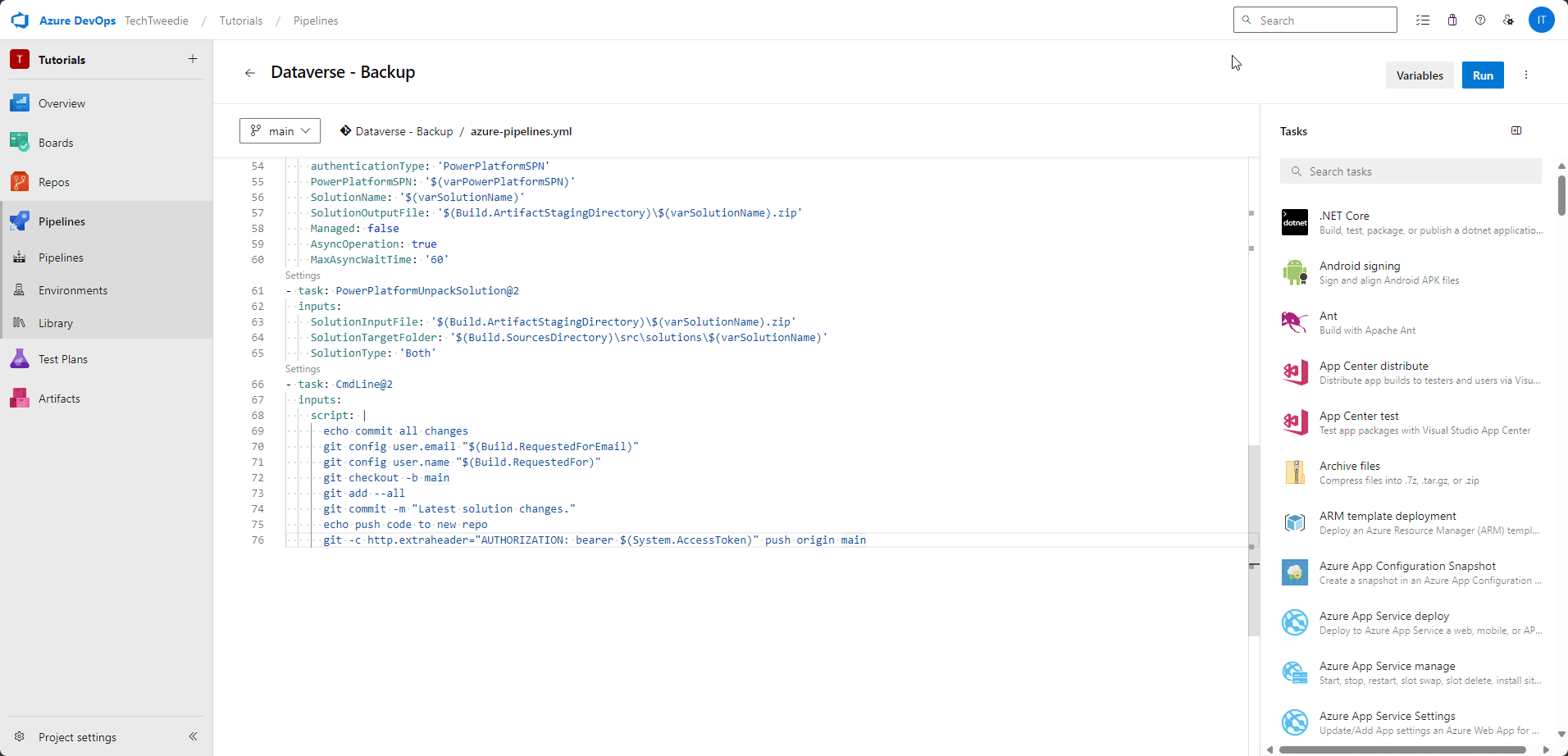Click inside the Search tasks field

click(1409, 171)
